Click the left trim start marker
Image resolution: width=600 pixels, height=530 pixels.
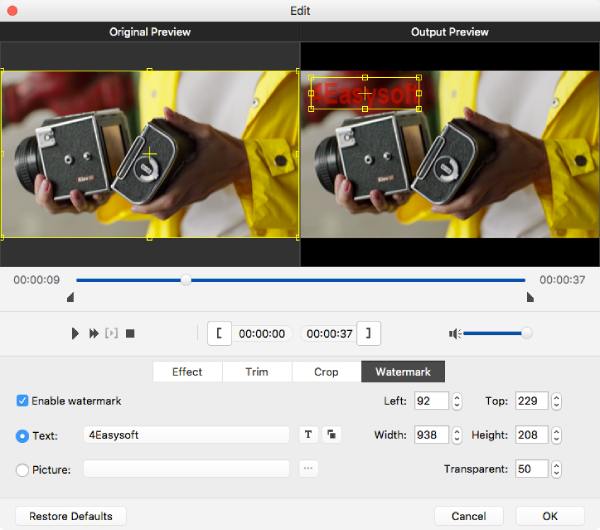tap(70, 297)
